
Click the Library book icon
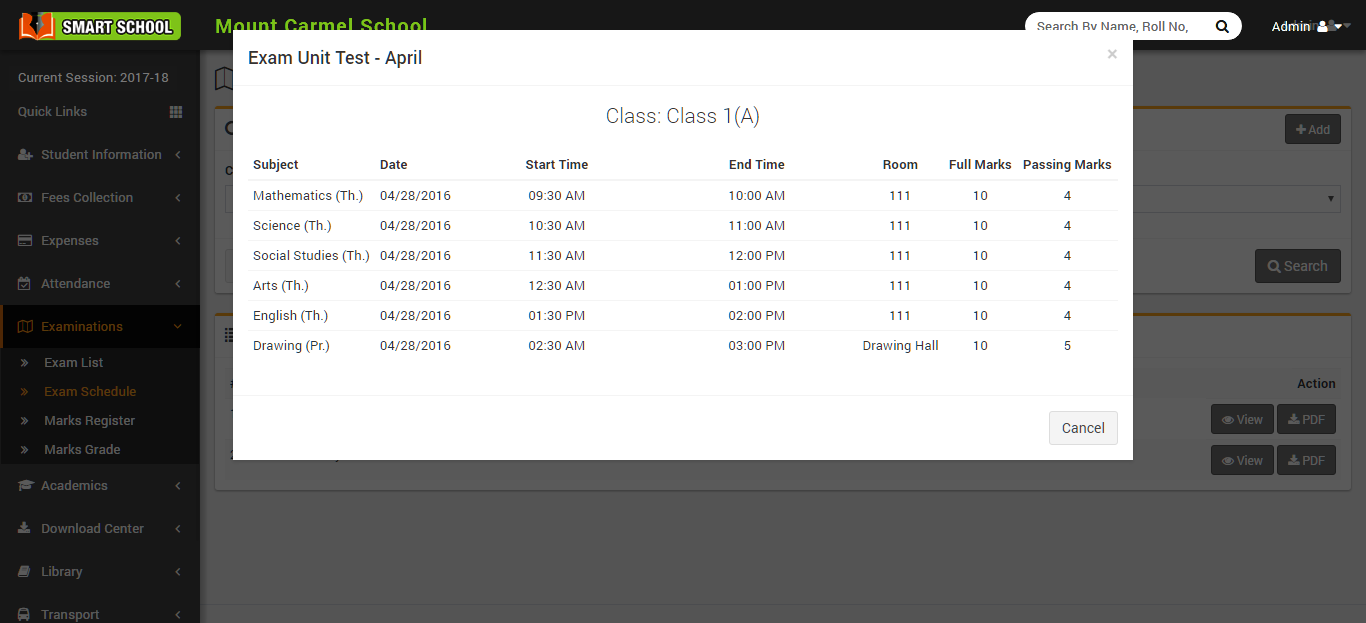pyautogui.click(x=25, y=572)
